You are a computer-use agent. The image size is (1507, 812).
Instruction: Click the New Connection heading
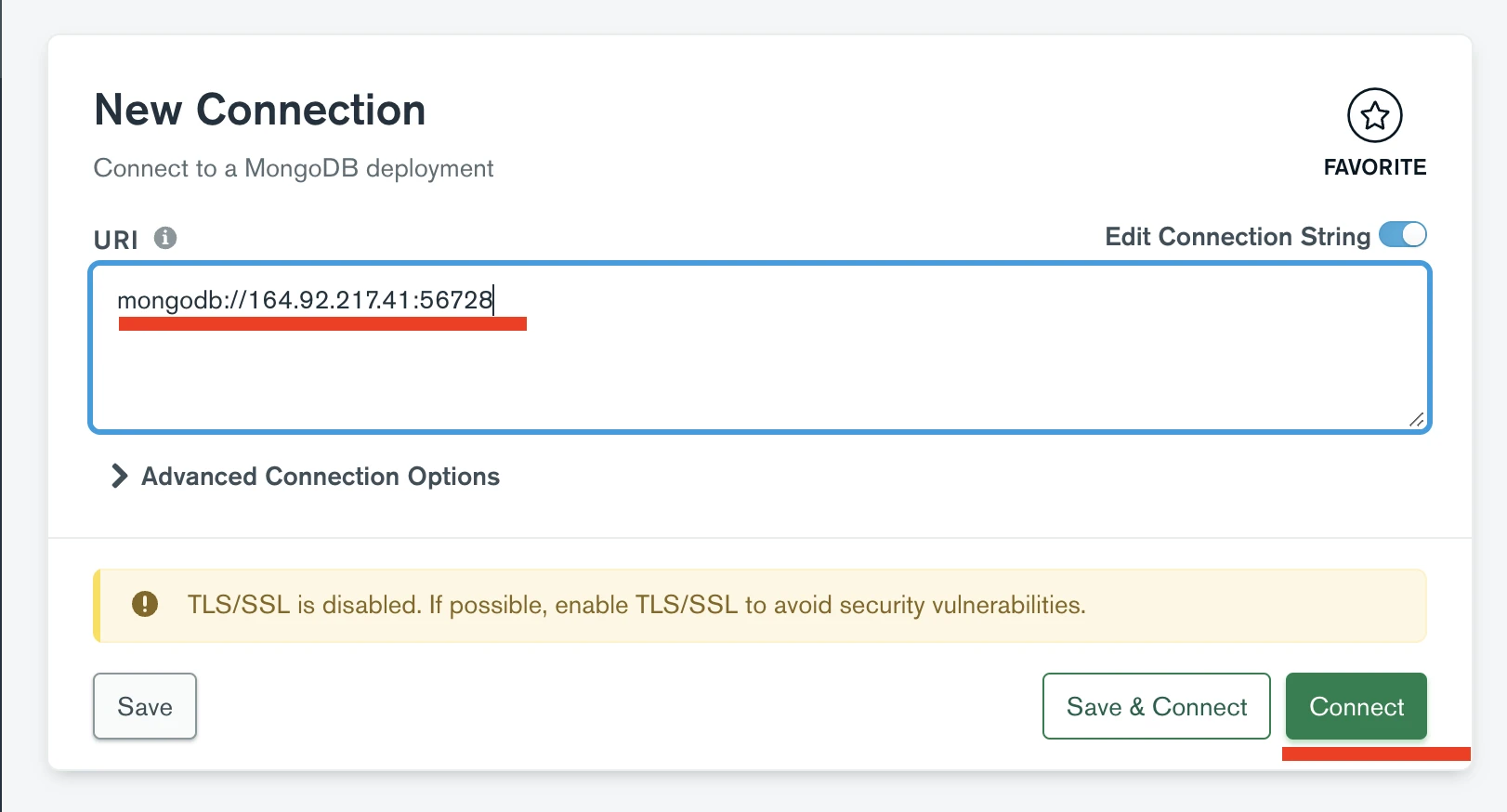click(260, 110)
